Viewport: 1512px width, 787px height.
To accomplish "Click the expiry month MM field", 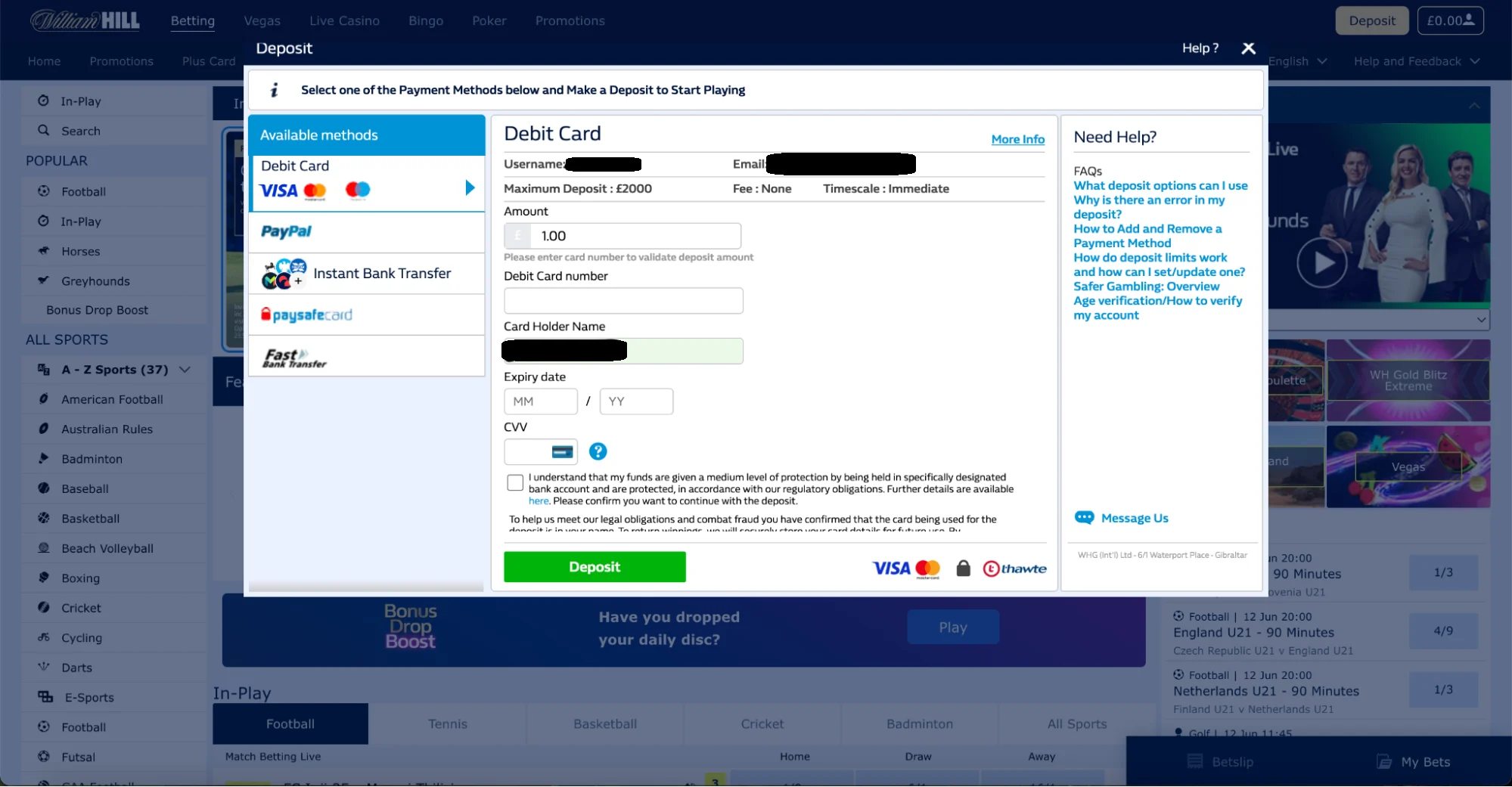I will [540, 401].
